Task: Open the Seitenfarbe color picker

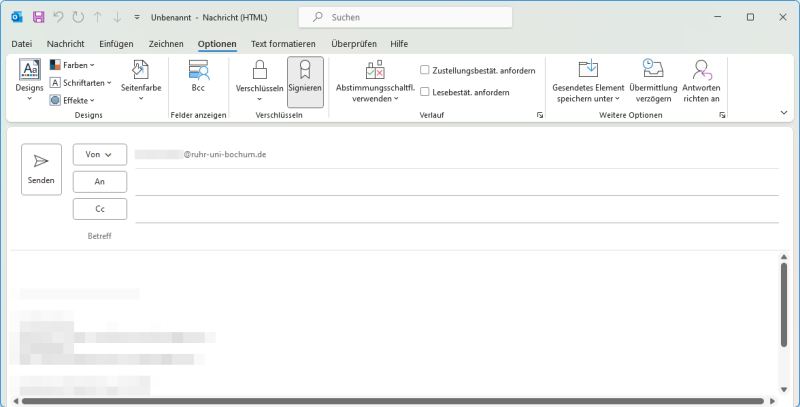Action: pyautogui.click(x=141, y=80)
